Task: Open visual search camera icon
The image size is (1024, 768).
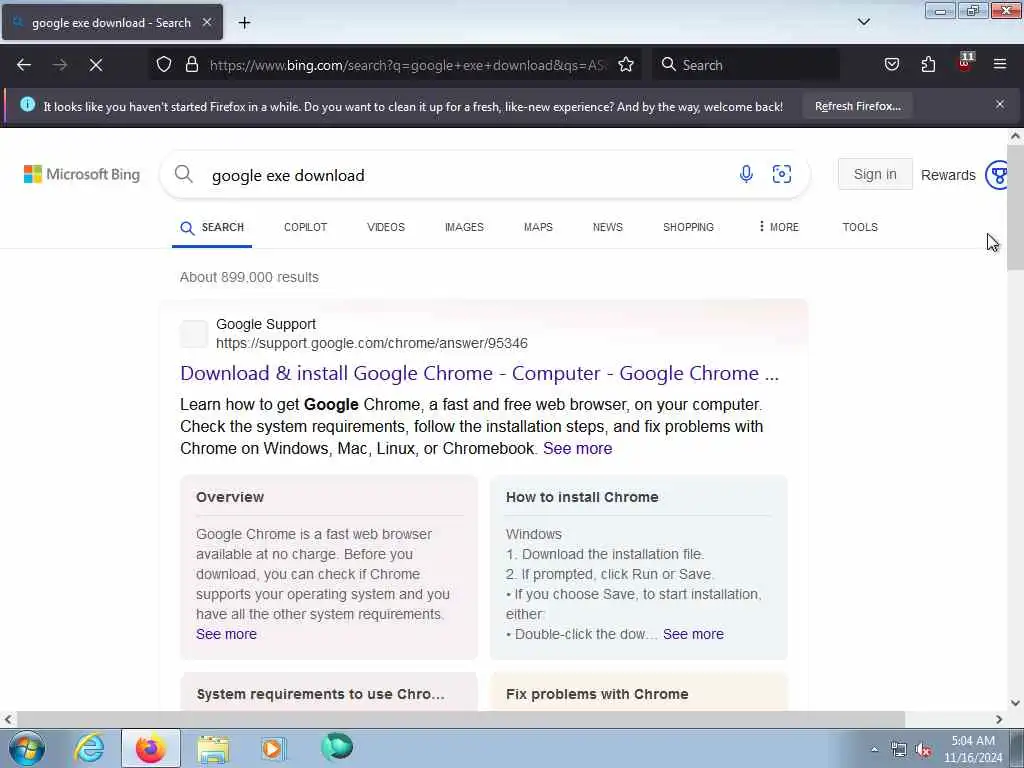Action: pyautogui.click(x=782, y=174)
